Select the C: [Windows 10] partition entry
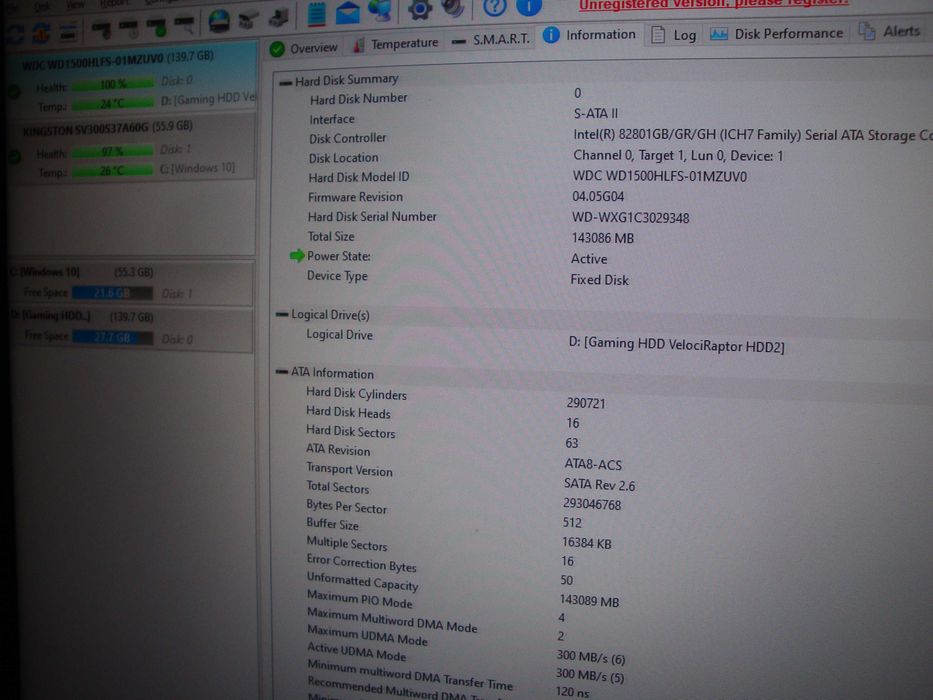The image size is (933, 700). 131,283
